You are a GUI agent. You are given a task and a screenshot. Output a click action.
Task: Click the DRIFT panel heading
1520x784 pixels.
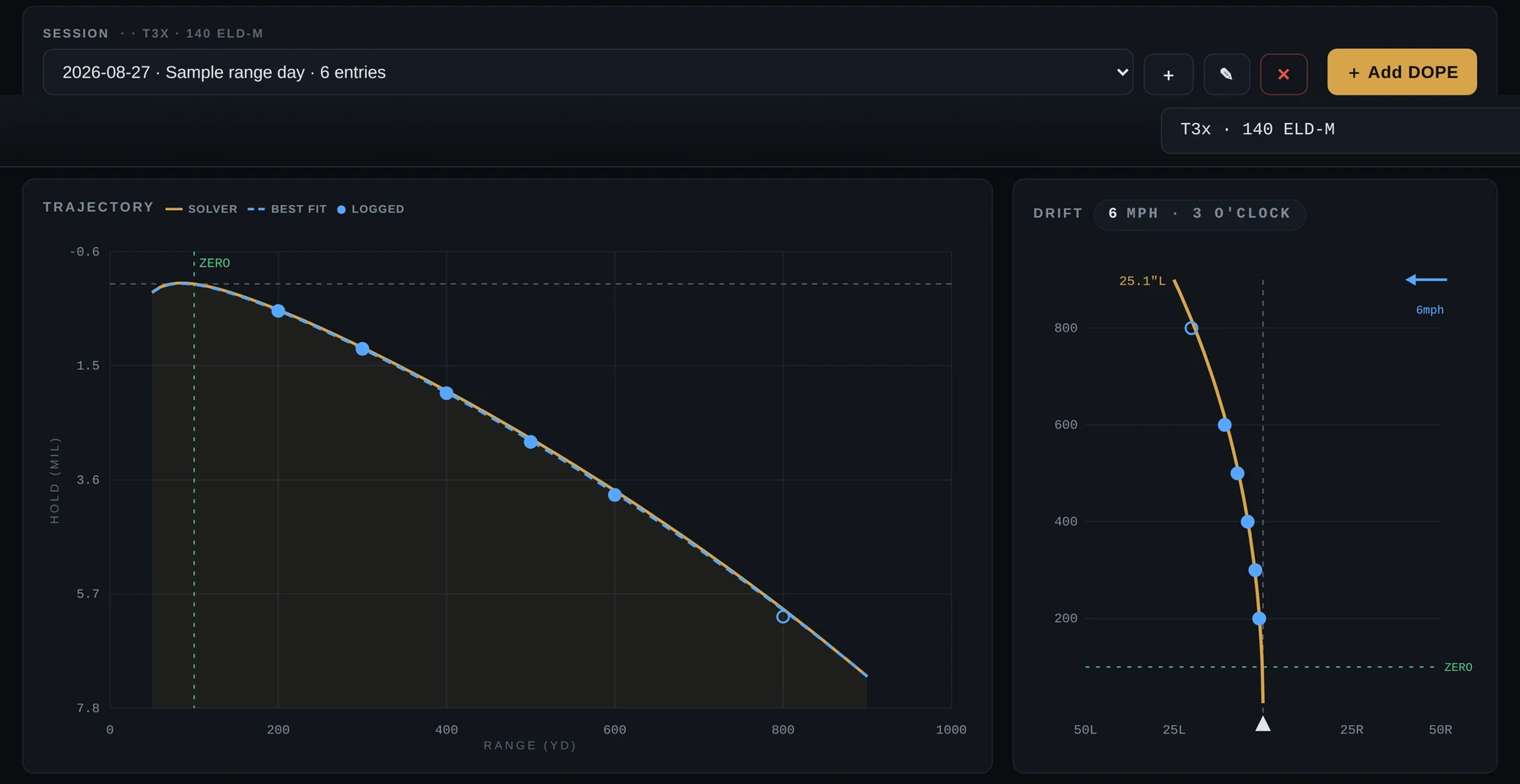pyautogui.click(x=1058, y=214)
